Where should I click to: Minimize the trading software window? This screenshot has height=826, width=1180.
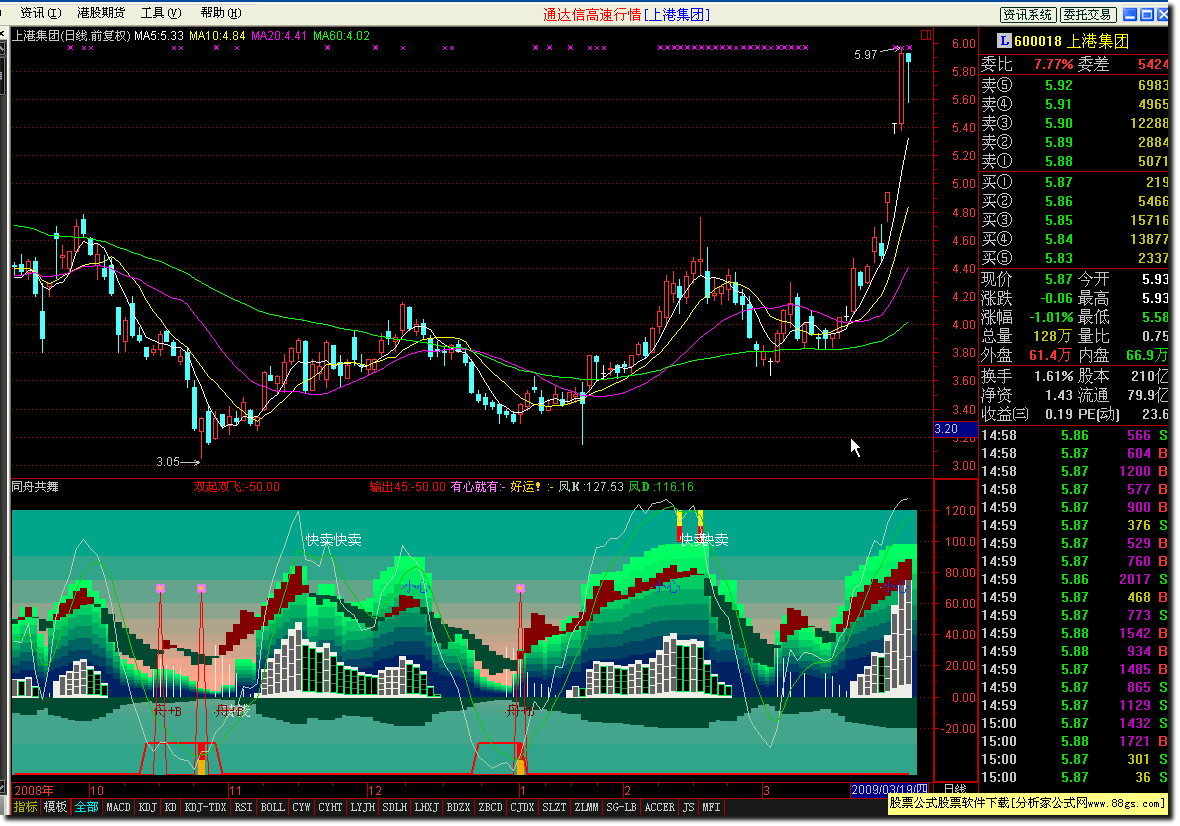(x=1130, y=14)
